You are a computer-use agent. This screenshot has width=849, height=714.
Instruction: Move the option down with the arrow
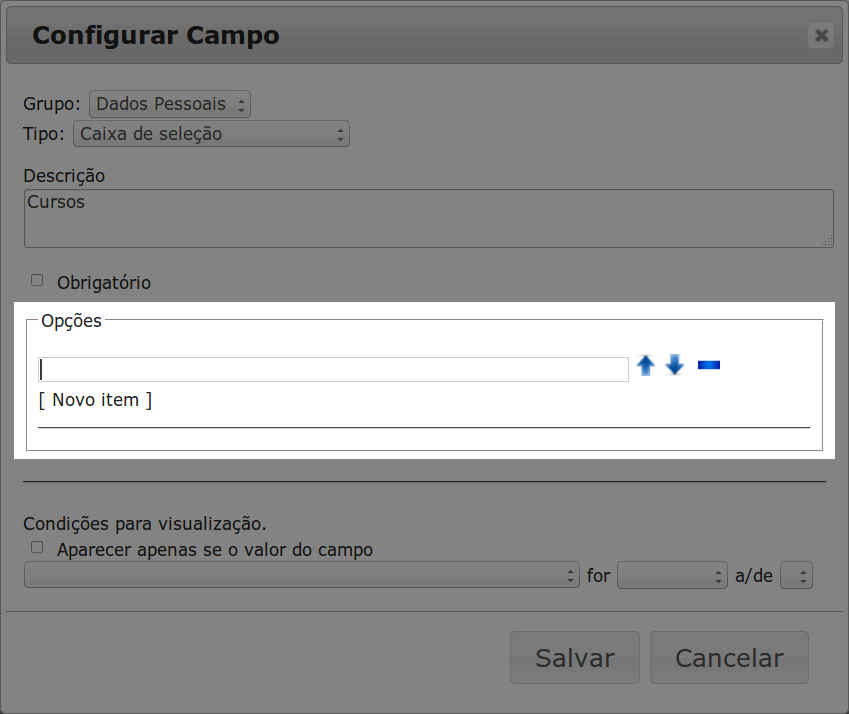pos(675,366)
